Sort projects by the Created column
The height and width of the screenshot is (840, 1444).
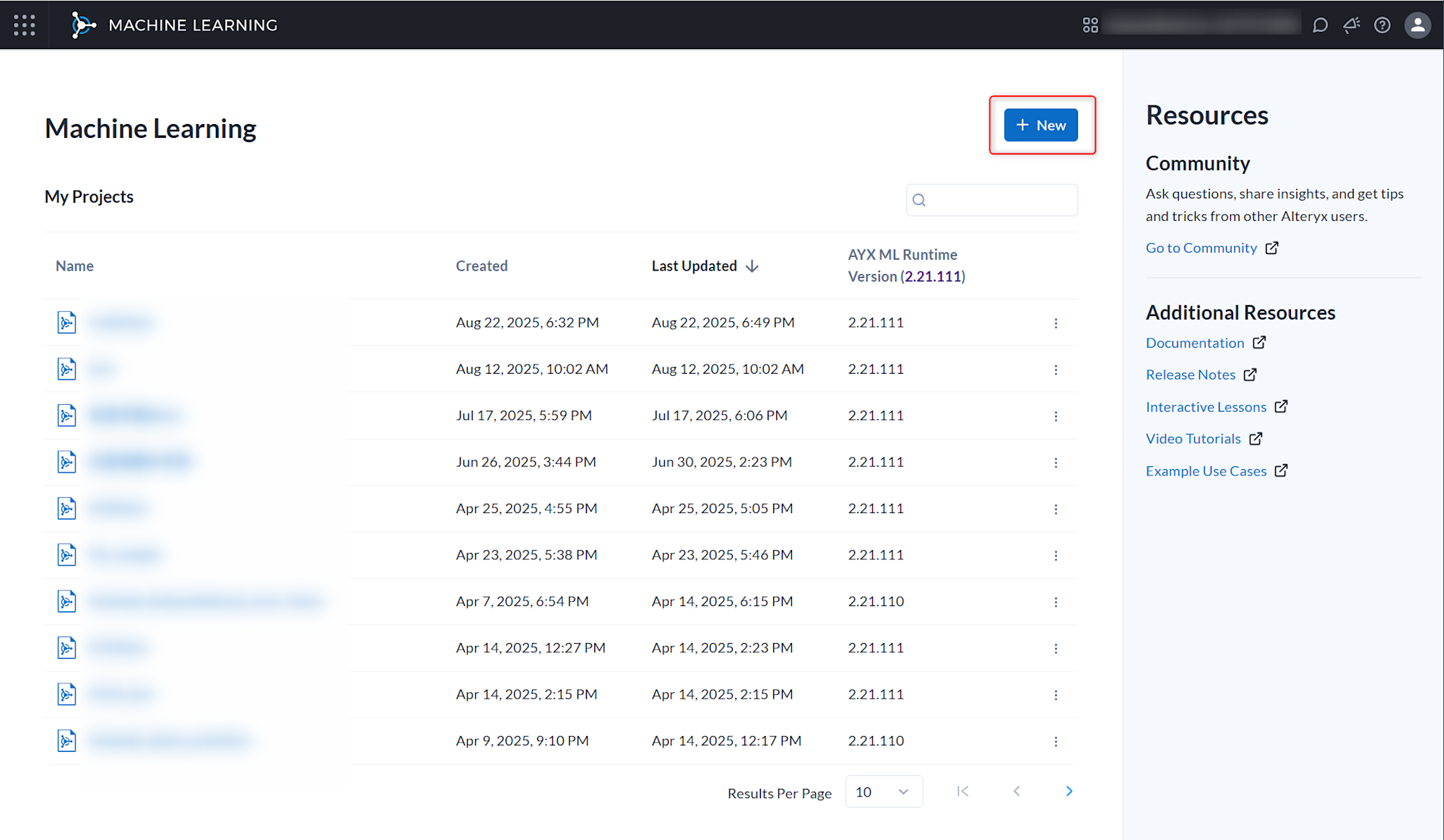482,266
